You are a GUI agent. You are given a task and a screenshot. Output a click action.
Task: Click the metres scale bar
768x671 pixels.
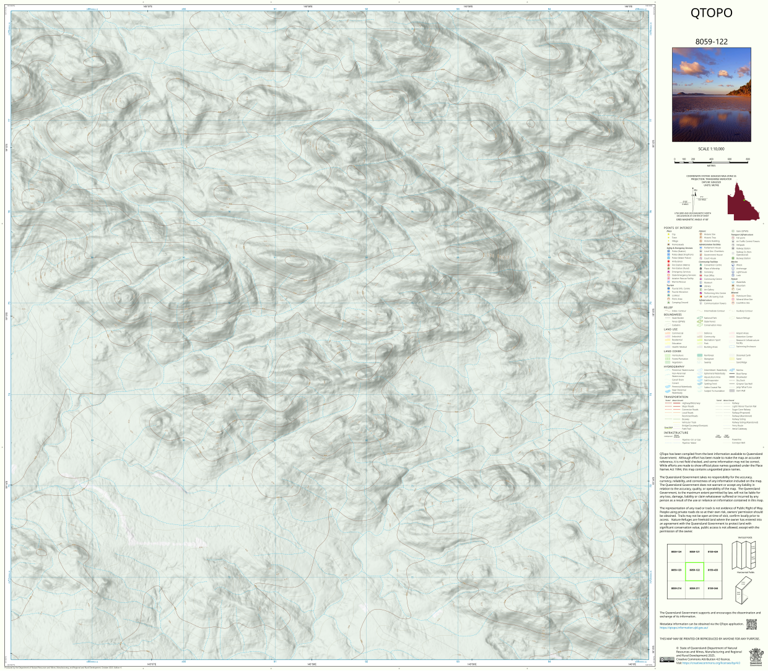(x=711, y=160)
